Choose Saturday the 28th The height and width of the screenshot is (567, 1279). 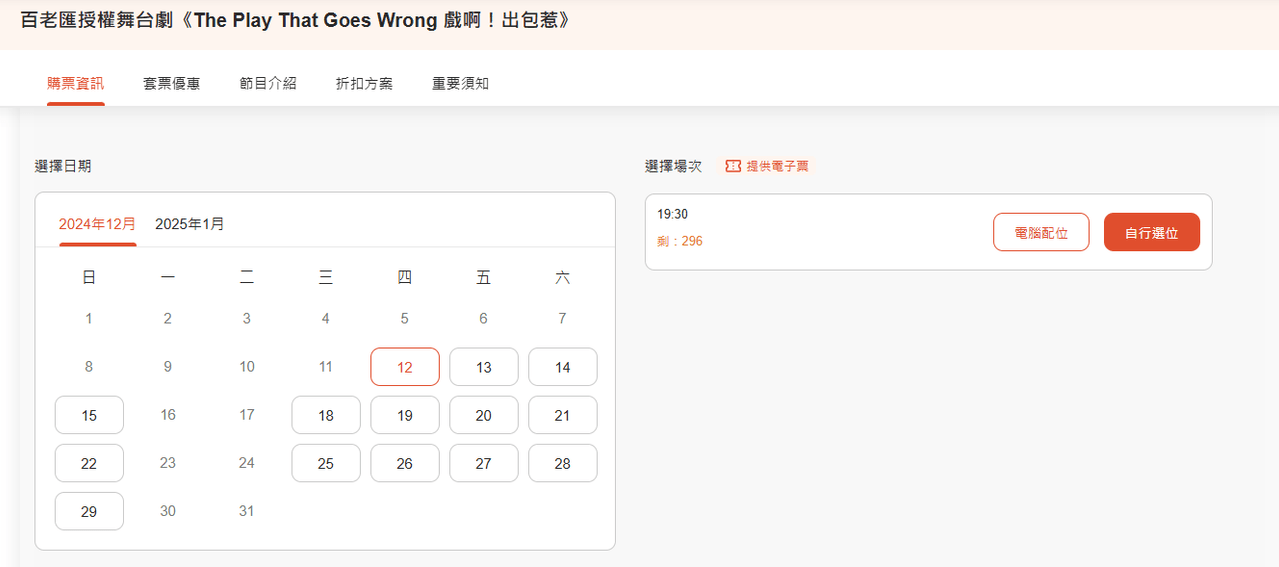tap(563, 463)
